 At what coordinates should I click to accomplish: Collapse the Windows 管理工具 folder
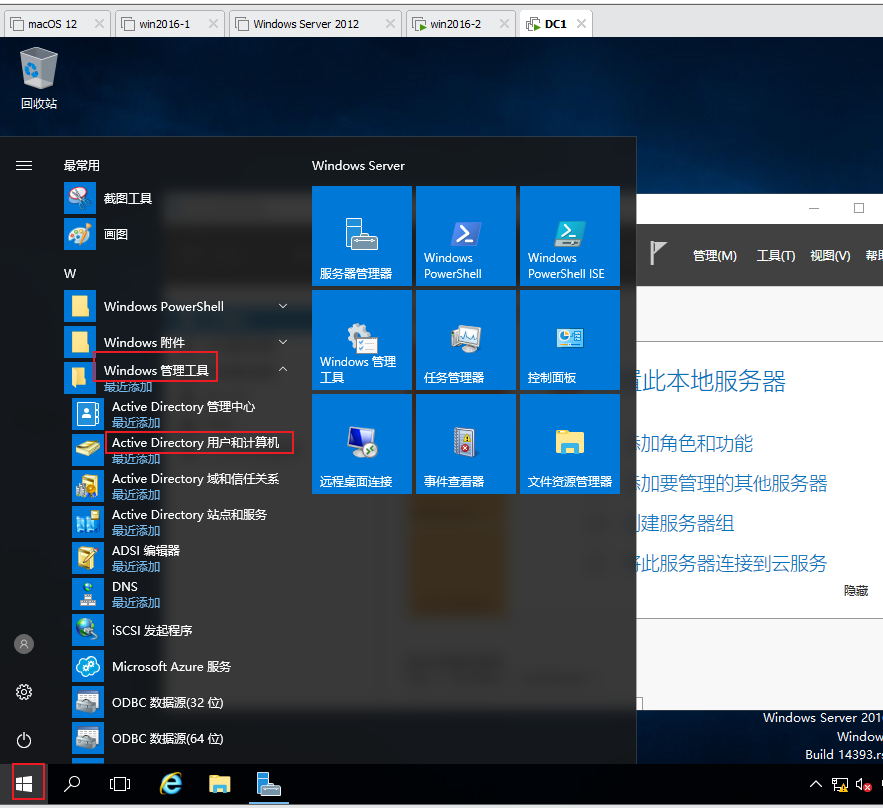pos(283,369)
